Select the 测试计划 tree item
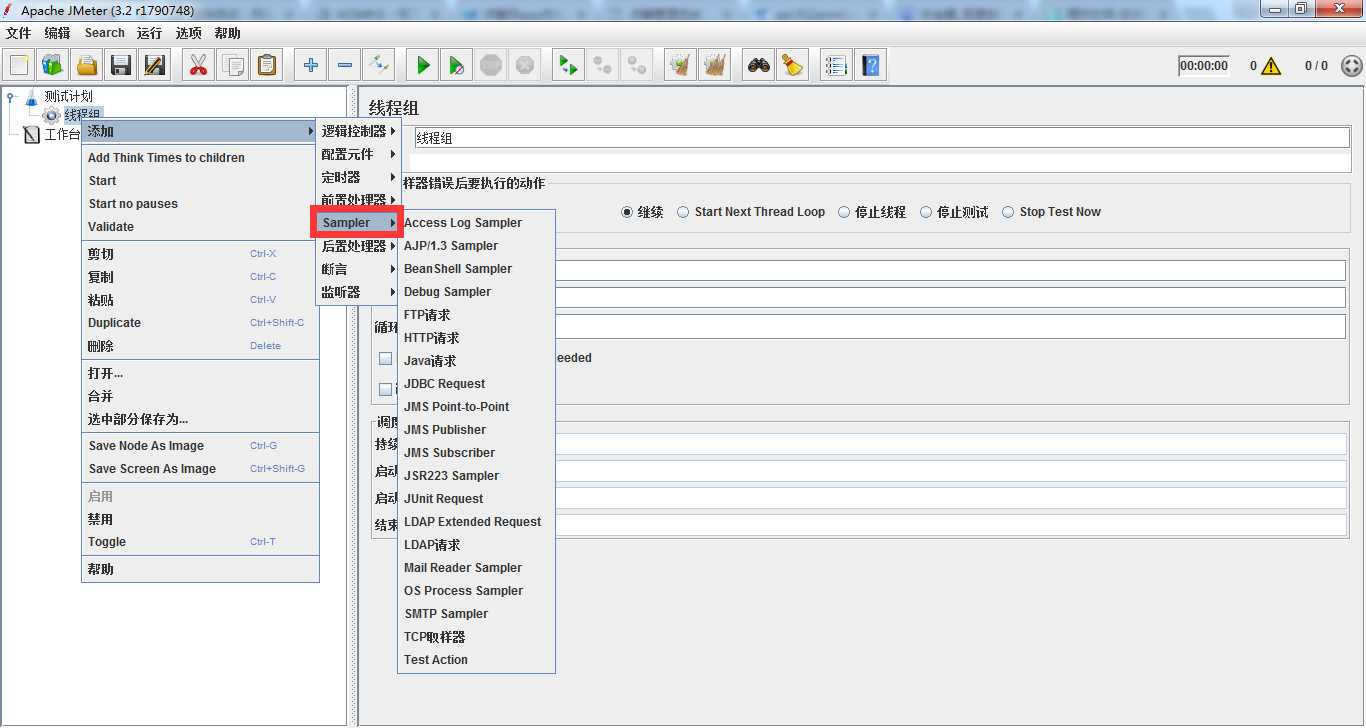1366x728 pixels. pyautogui.click(x=58, y=97)
